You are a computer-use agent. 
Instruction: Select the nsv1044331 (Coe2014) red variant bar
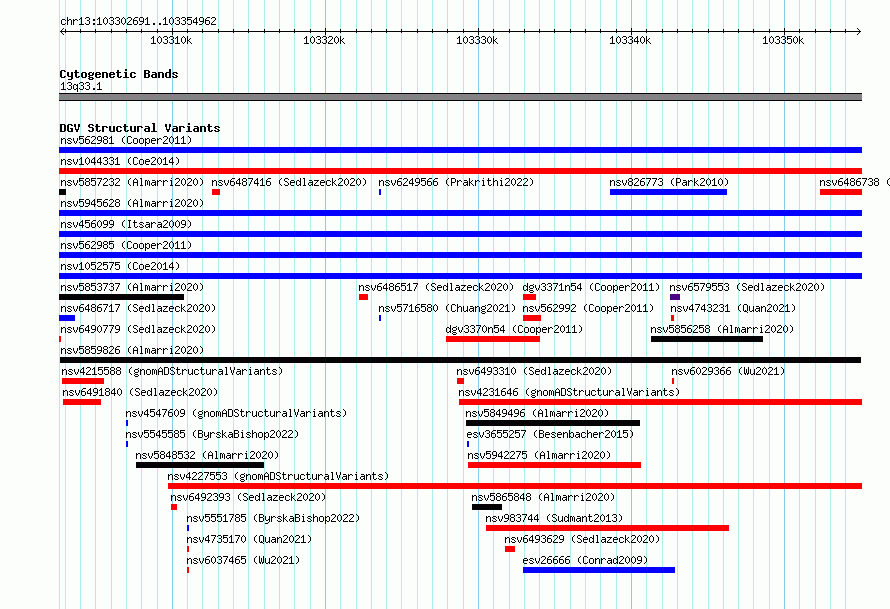tap(460, 171)
